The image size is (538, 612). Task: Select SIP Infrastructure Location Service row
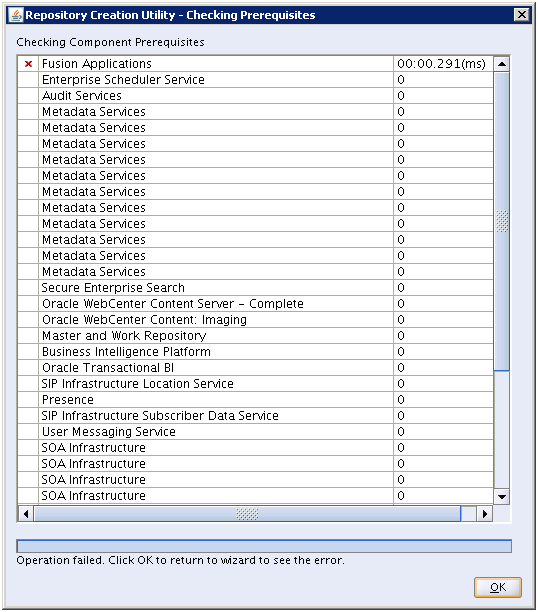click(255, 384)
